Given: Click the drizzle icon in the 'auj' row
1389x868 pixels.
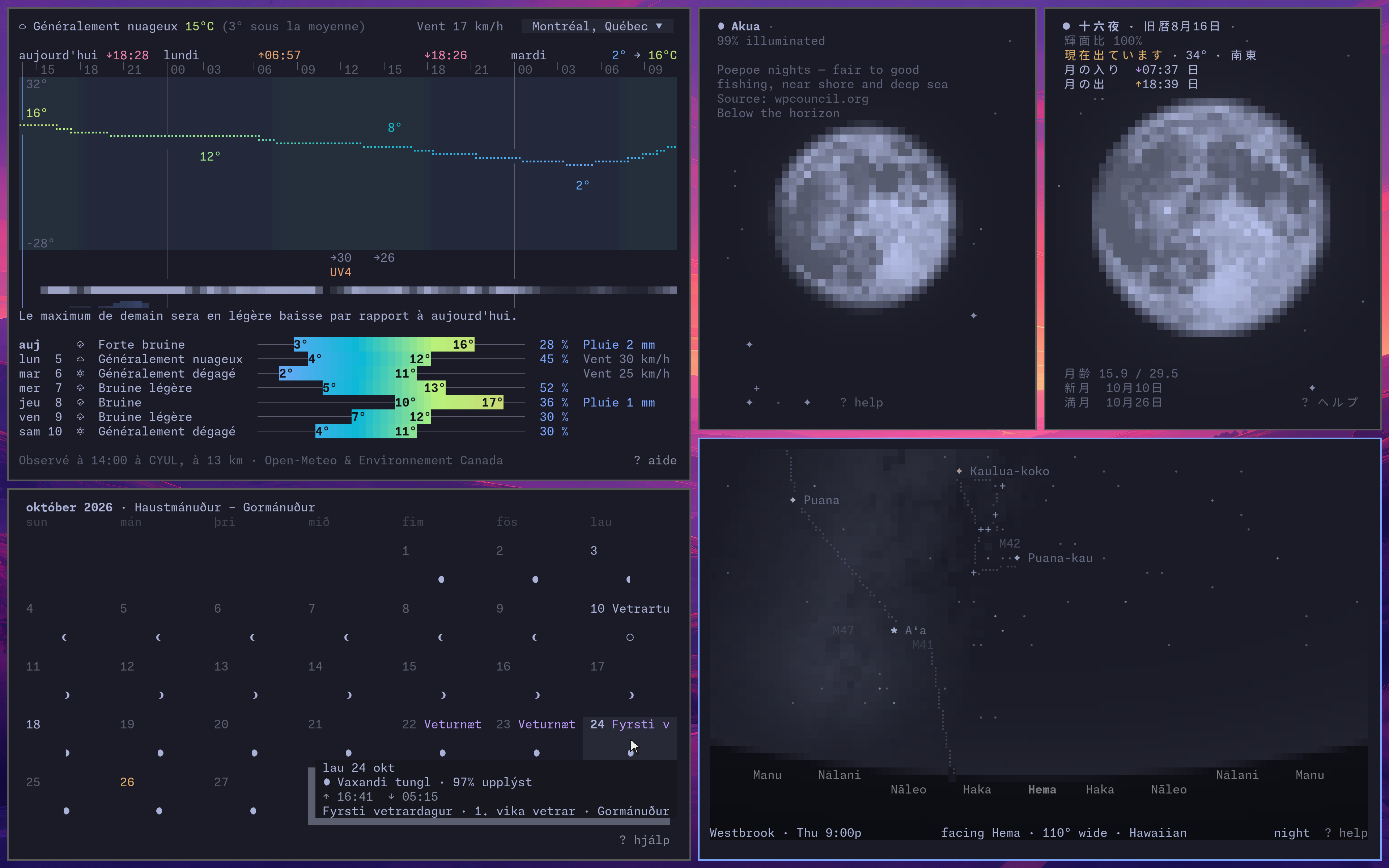Looking at the screenshot, I should click(80, 344).
